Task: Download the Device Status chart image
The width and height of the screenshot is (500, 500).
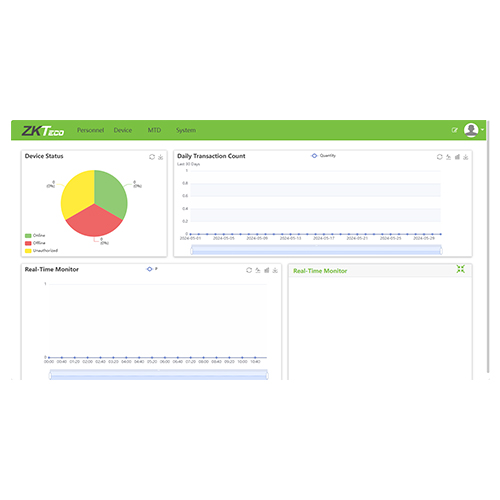Action: coord(161,157)
